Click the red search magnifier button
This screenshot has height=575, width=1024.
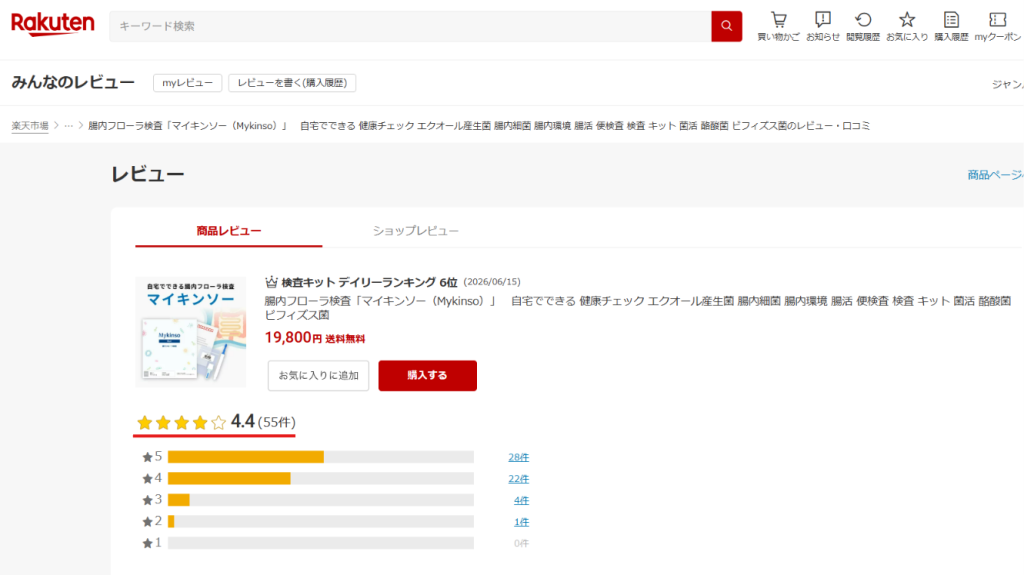(726, 26)
